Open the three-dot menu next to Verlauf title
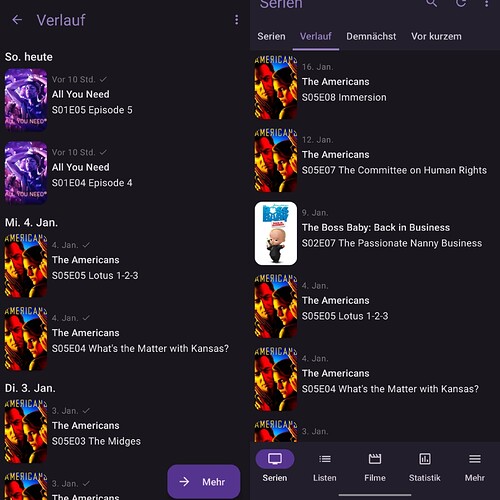 tap(236, 20)
